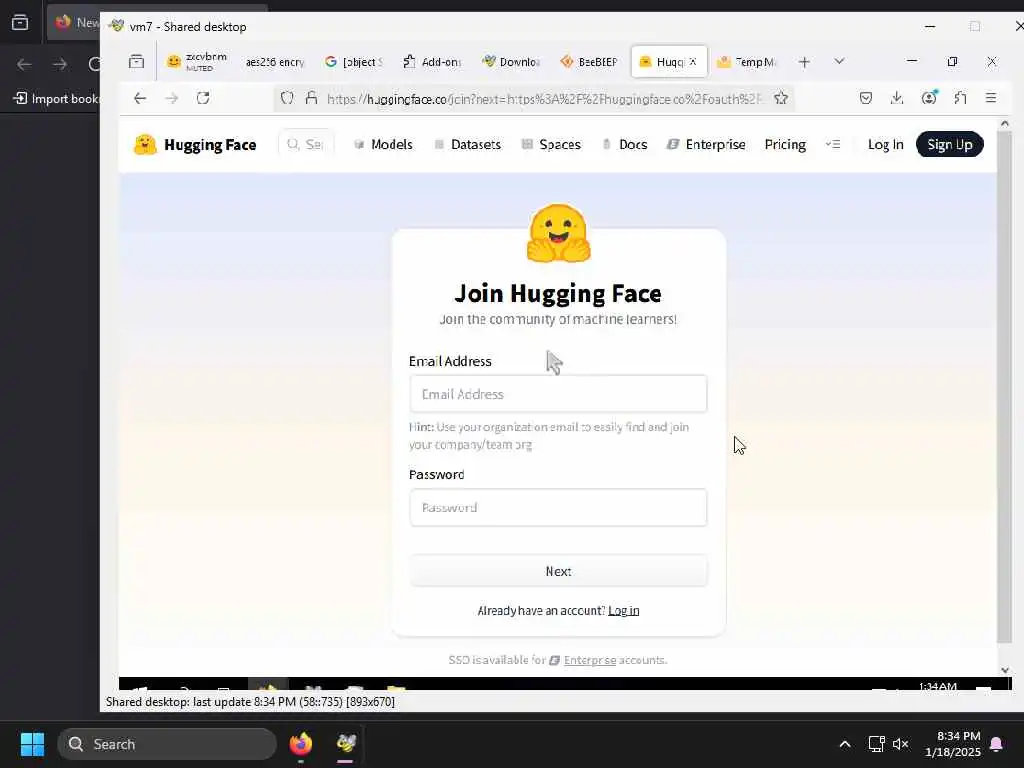Viewport: 1024px width, 768px height.
Task: Switch to the Temp Mail tab
Action: click(746, 62)
